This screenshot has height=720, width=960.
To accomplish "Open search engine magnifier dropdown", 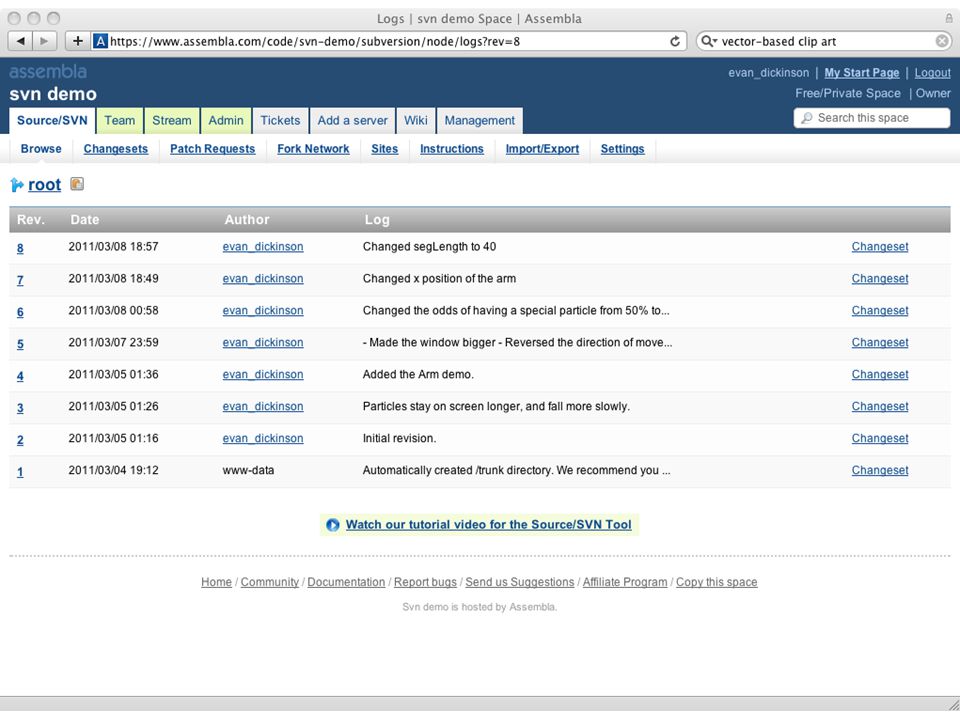I will tap(709, 41).
